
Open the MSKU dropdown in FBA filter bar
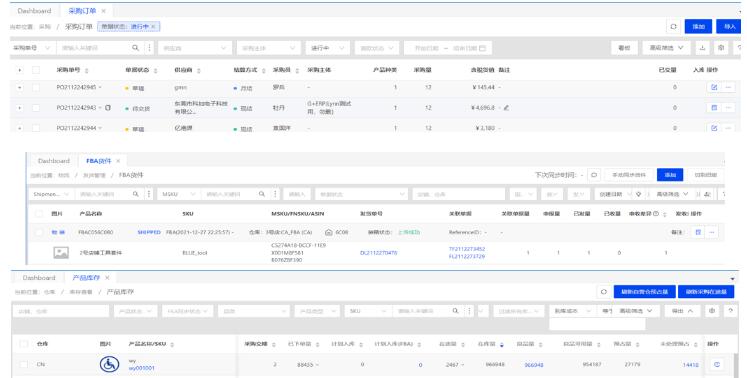pos(177,194)
